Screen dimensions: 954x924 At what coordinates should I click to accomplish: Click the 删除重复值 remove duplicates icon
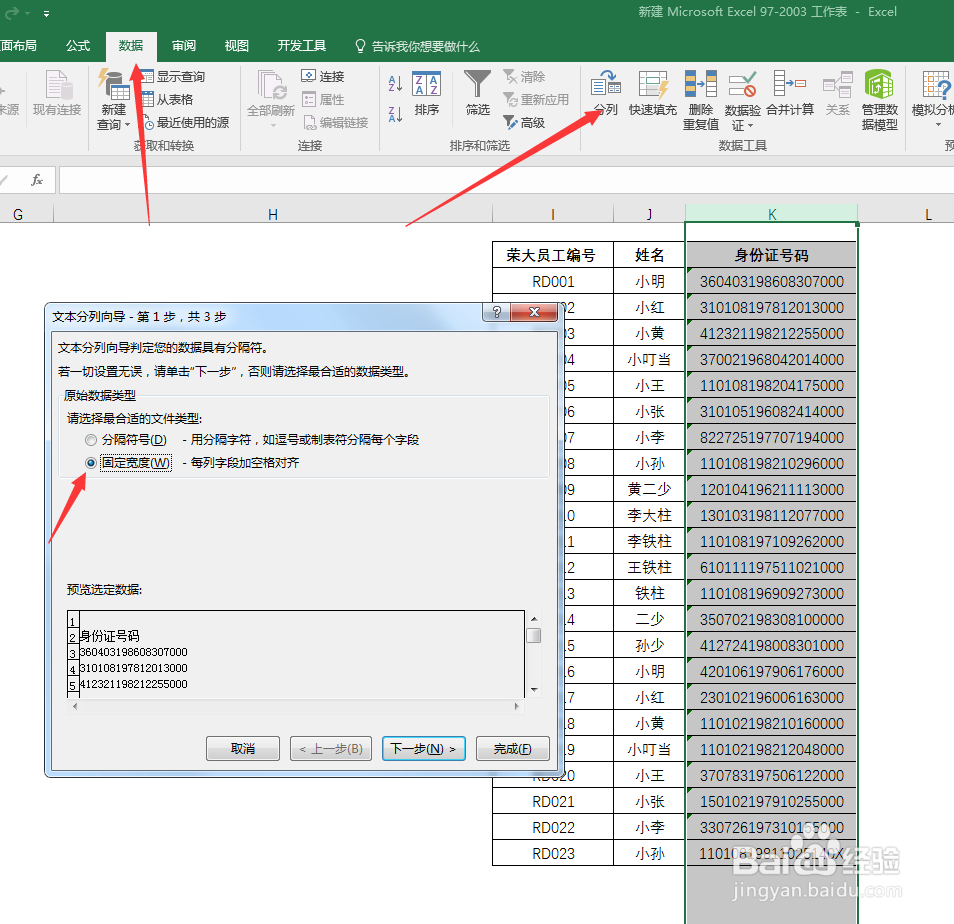[x=700, y=84]
